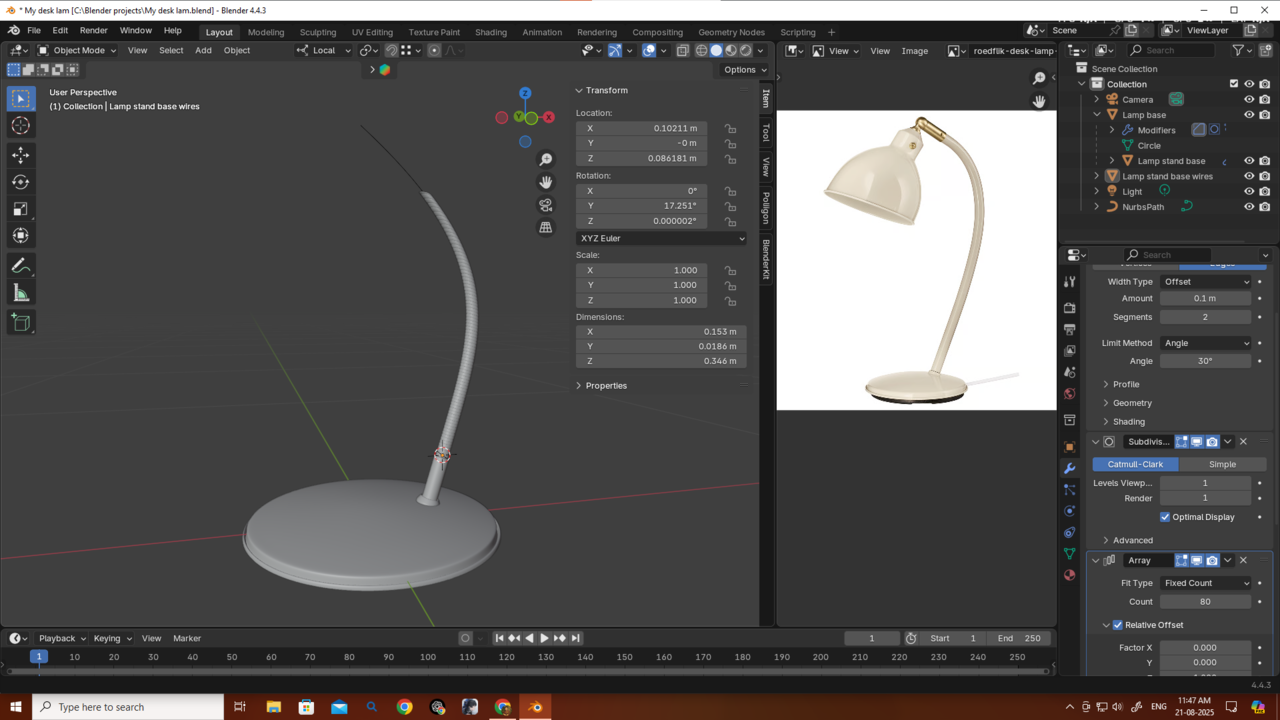Image resolution: width=1280 pixels, height=720 pixels.
Task: Click the Options button in viewport header
Action: click(744, 70)
